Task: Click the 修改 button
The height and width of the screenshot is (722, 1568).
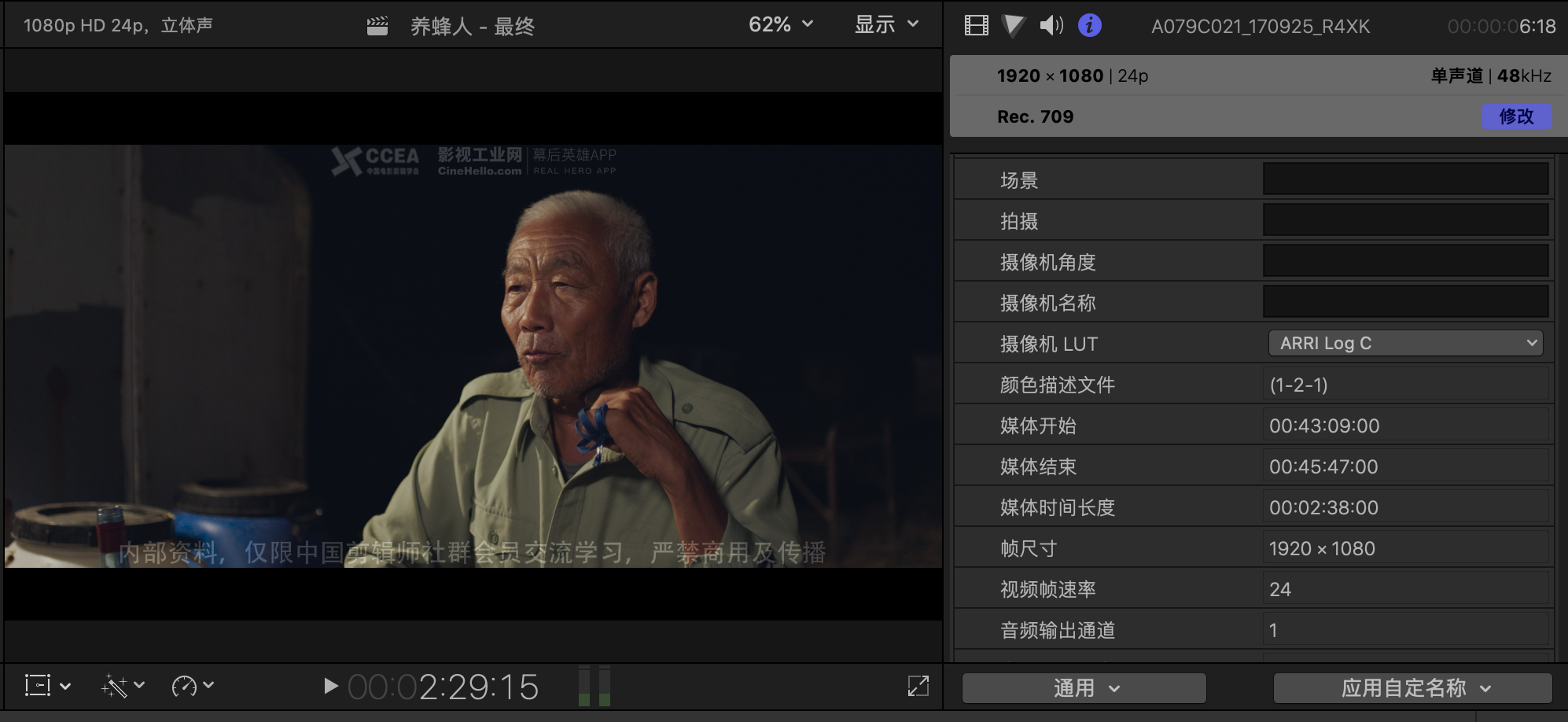Action: coord(1516,116)
